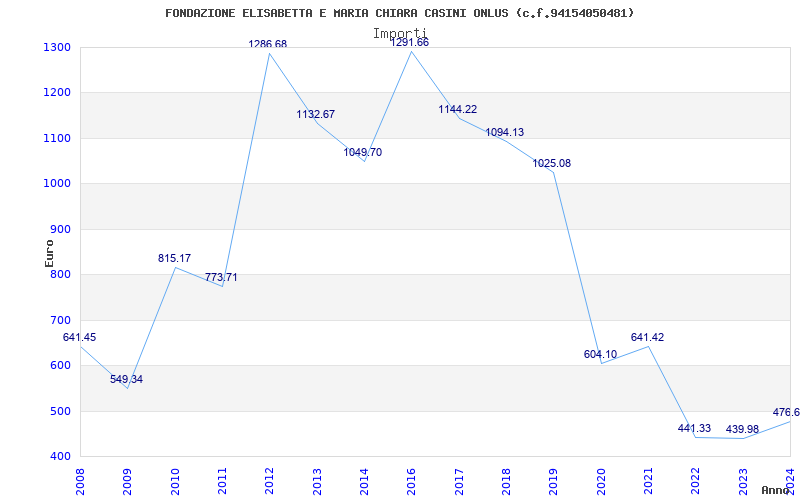Image resolution: width=800 pixels, height=500 pixels.
Task: Click the x-axis year 2014
Action: tap(364, 482)
